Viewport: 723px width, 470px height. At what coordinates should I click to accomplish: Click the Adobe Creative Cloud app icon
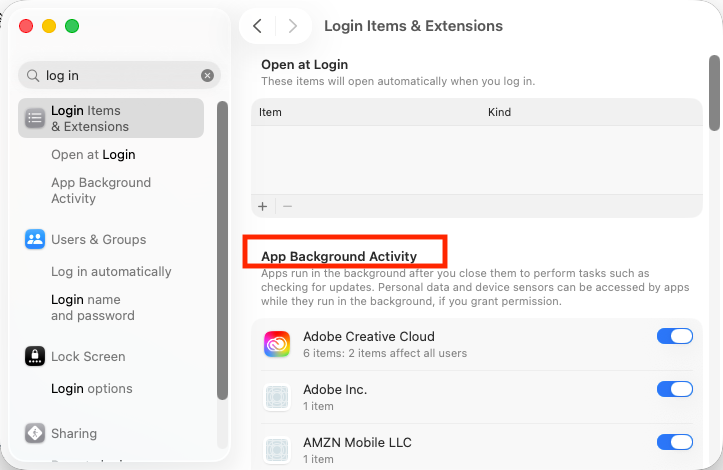[x=277, y=344]
